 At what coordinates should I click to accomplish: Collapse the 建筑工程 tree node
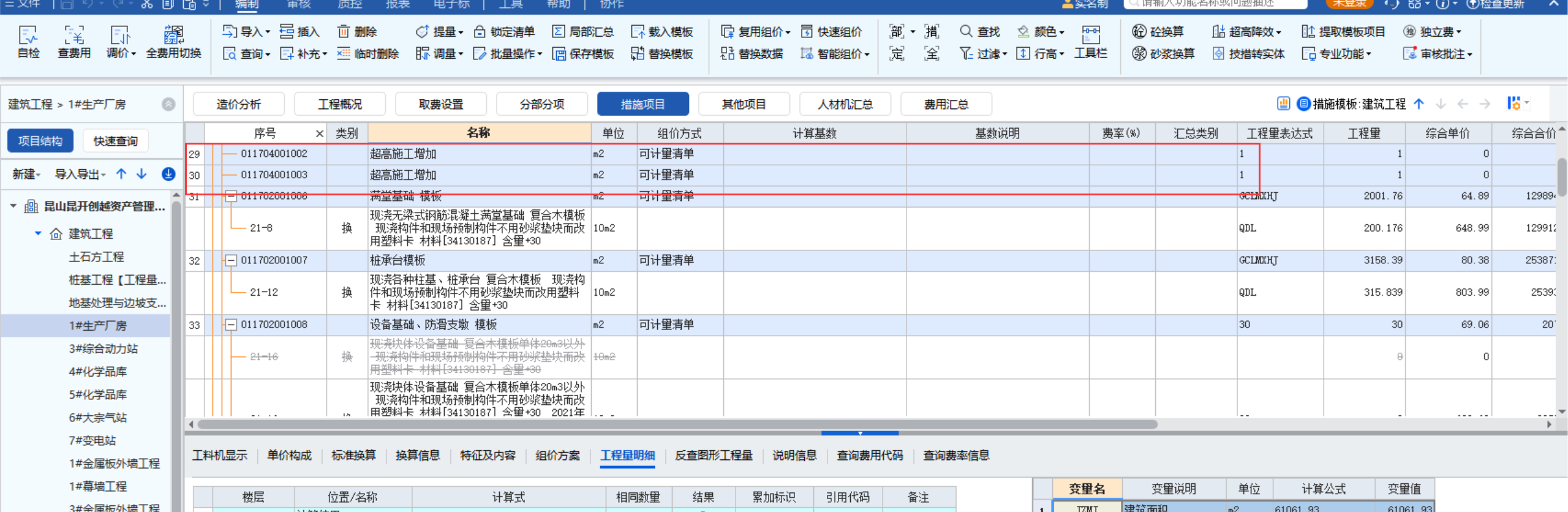pyautogui.click(x=38, y=233)
